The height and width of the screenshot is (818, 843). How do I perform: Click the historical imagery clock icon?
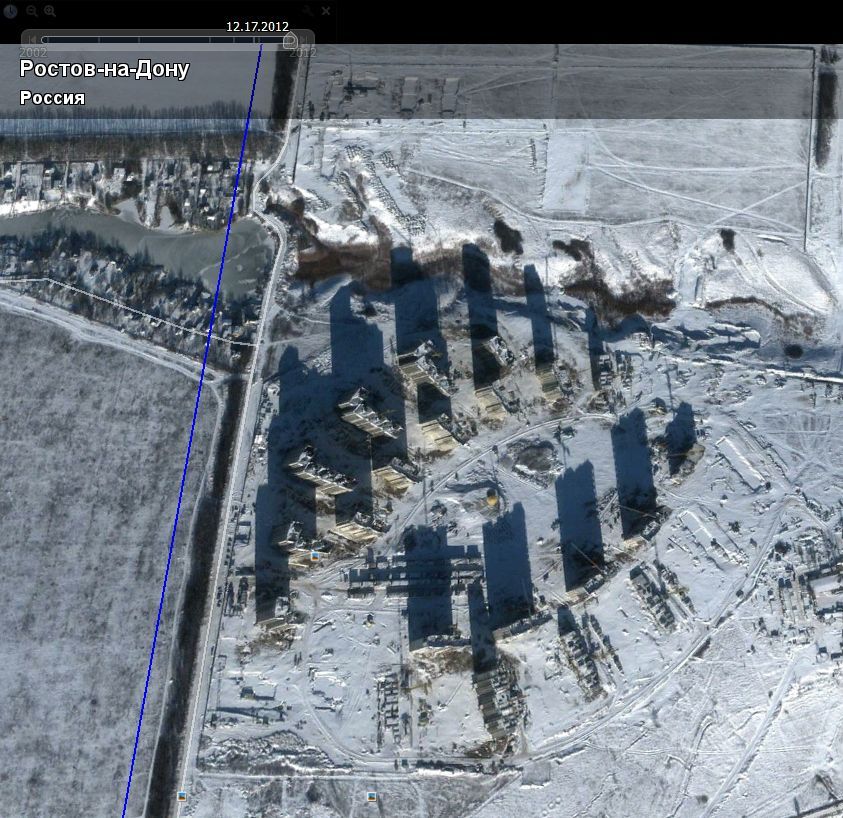coord(10,11)
